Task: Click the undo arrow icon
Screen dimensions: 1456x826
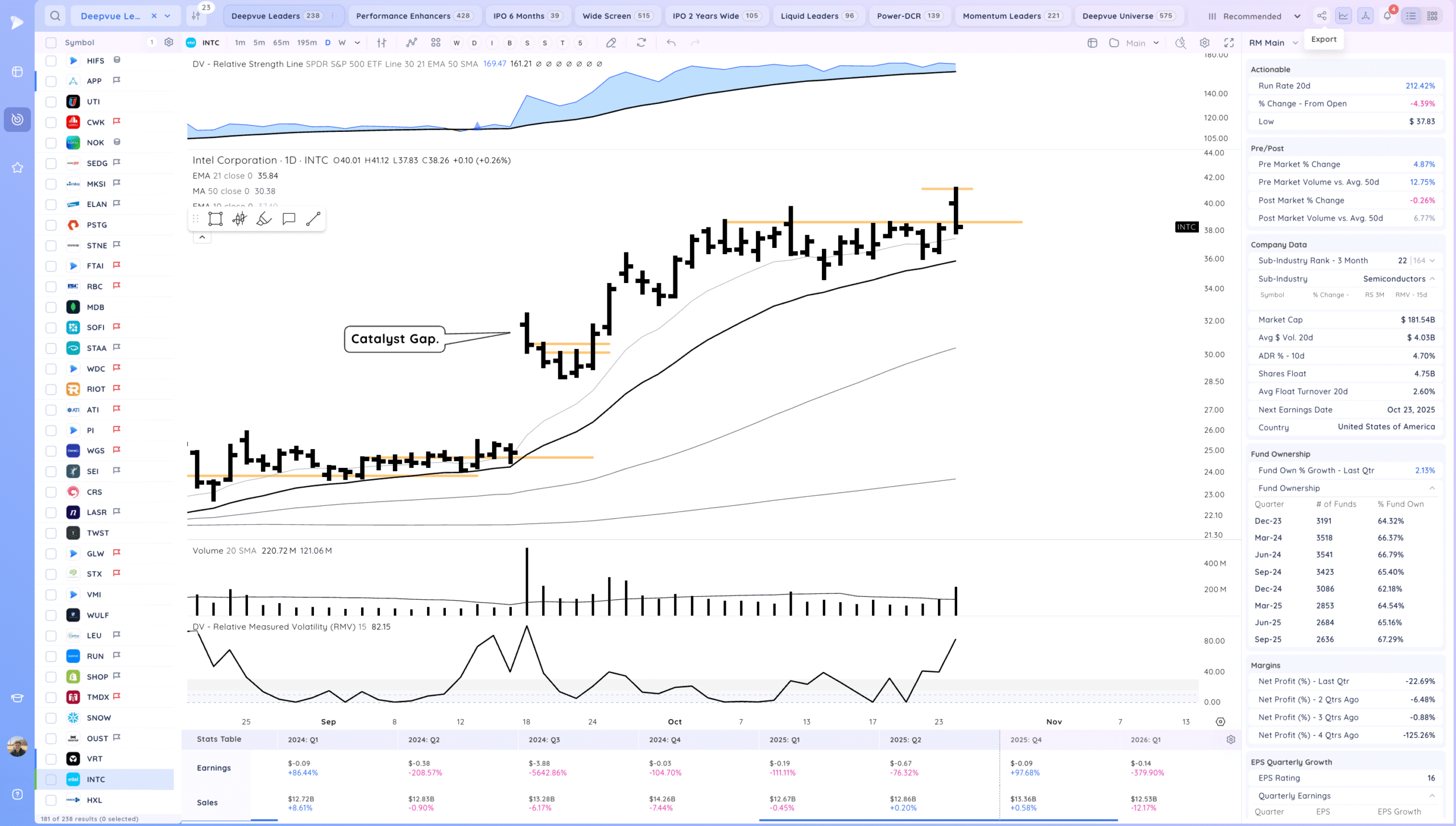Action: click(671, 43)
